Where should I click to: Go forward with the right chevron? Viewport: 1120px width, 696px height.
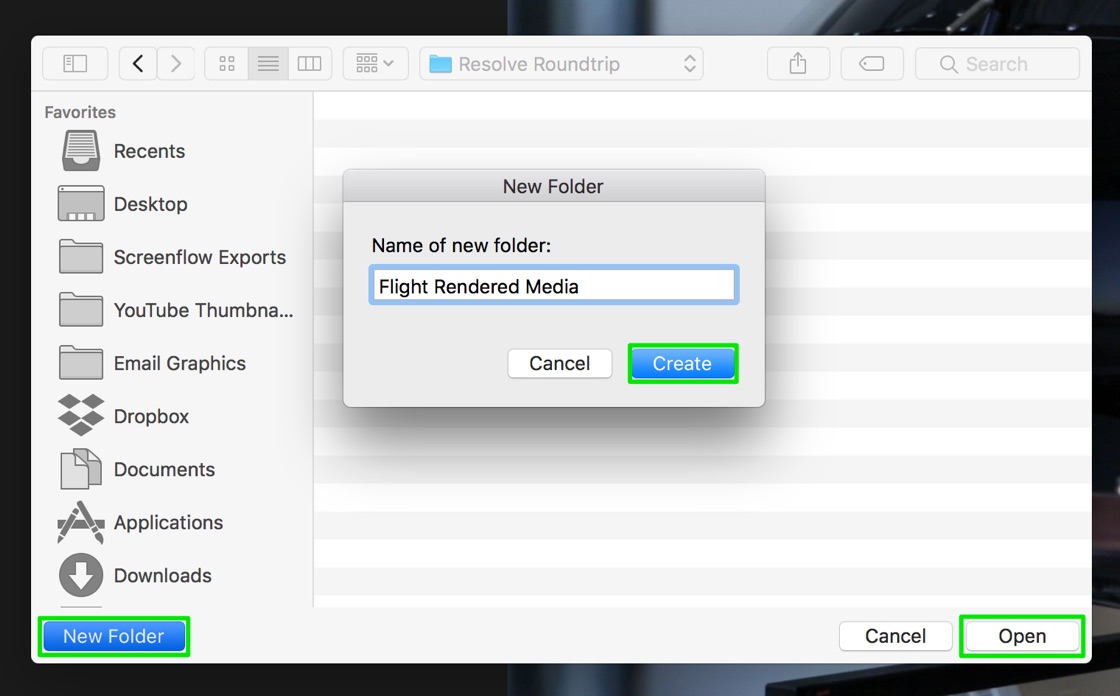click(x=176, y=64)
